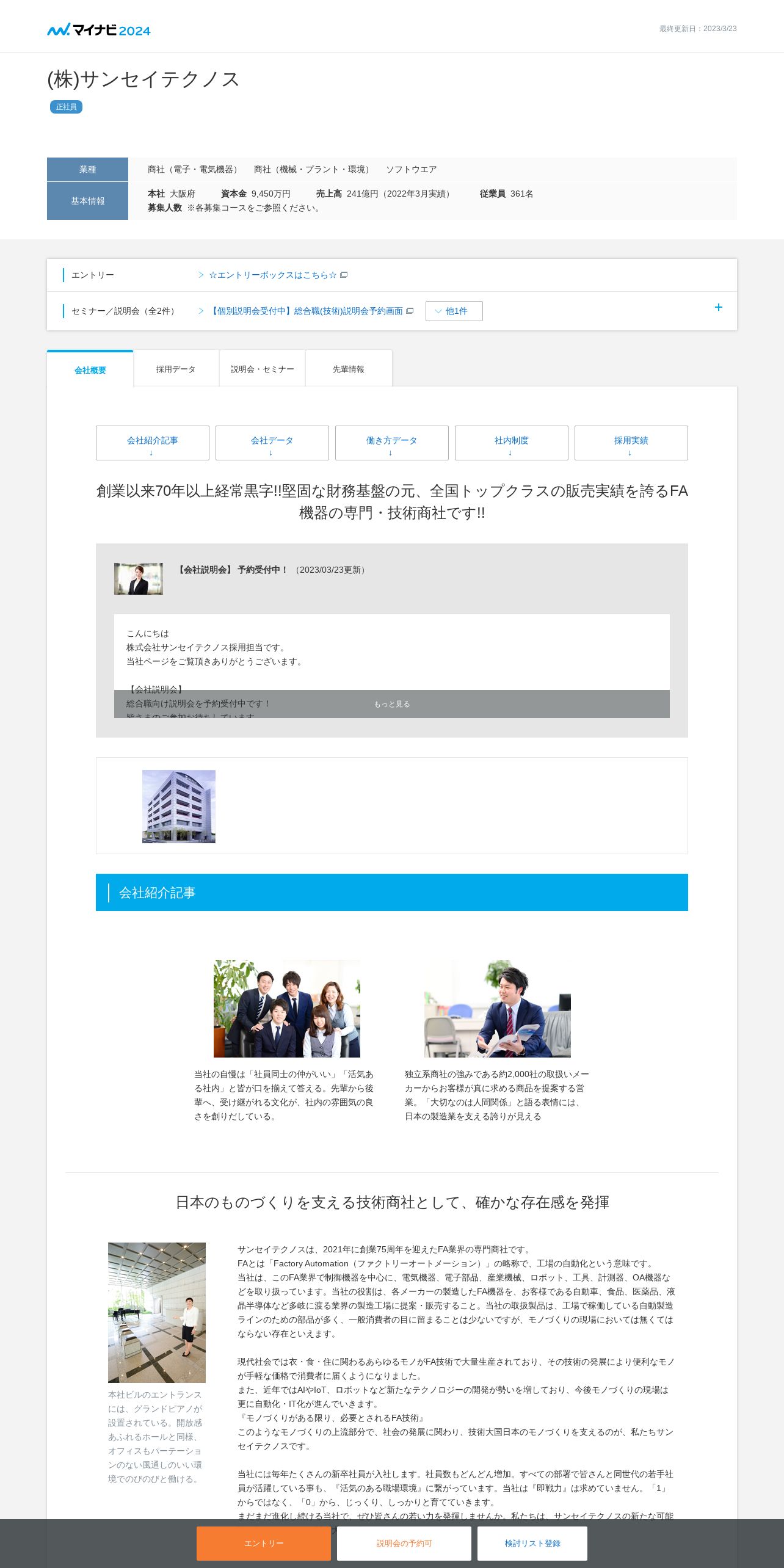This screenshot has height=1568, width=784.
Task: Click the 検討リスト登録 button
Action: [532, 1544]
